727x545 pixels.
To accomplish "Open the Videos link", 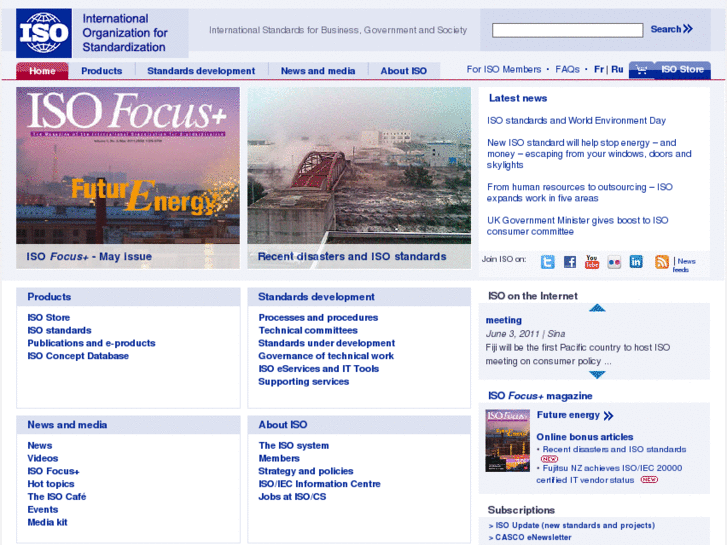I will (43, 458).
